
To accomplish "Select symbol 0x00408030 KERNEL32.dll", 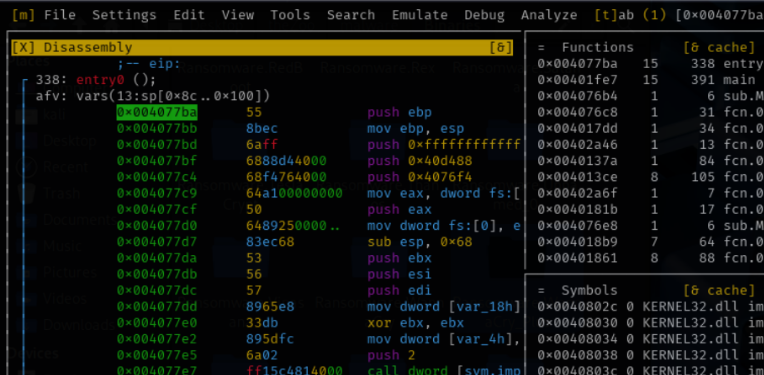I will point(650,323).
